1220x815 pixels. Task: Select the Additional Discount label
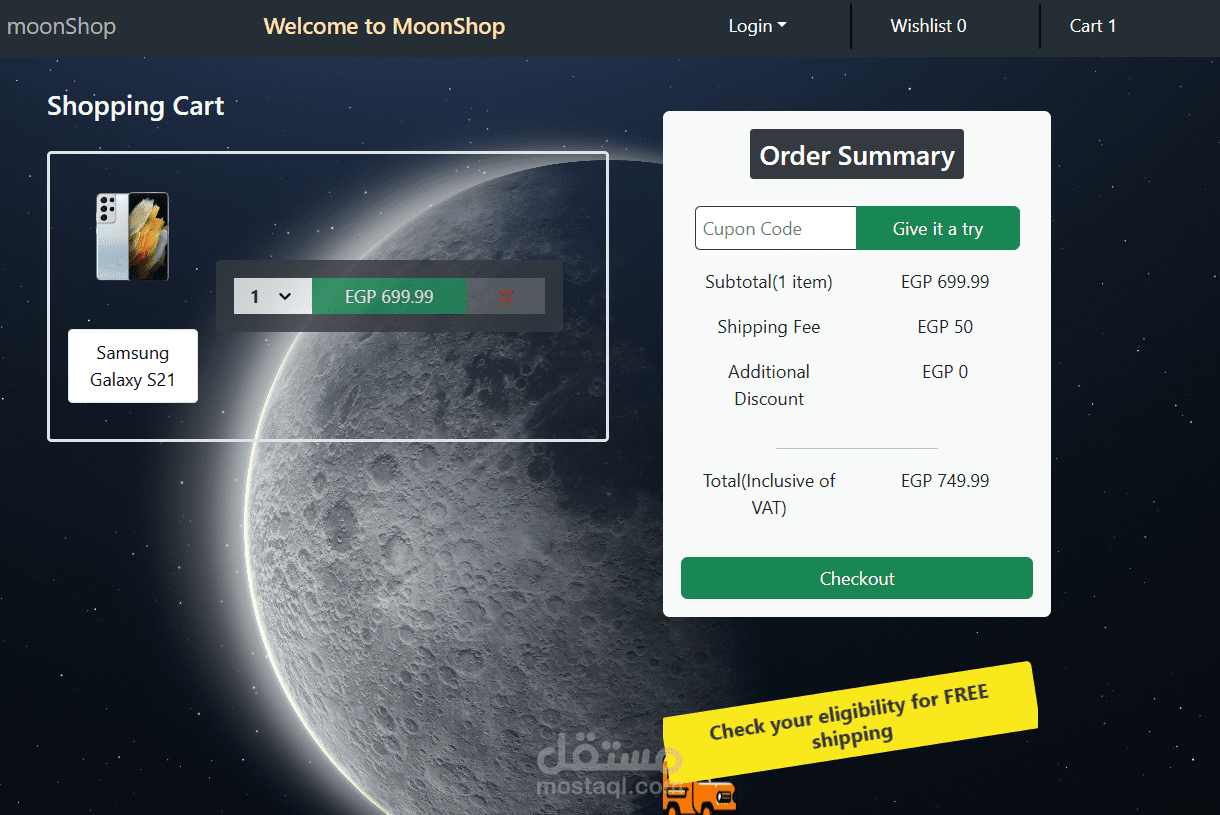point(769,385)
